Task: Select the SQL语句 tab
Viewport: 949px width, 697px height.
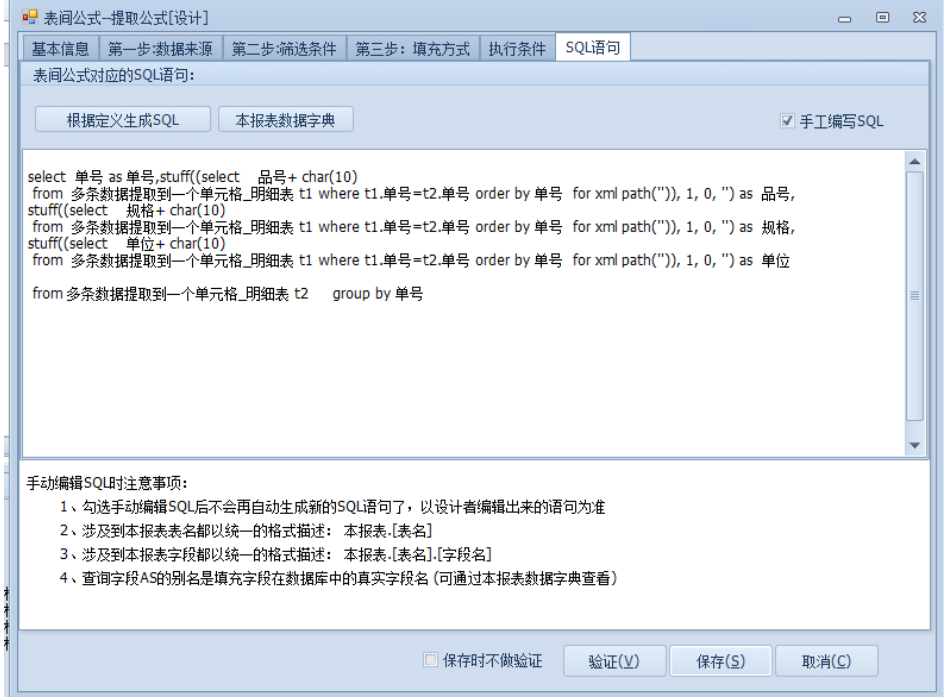Action: tap(592, 49)
